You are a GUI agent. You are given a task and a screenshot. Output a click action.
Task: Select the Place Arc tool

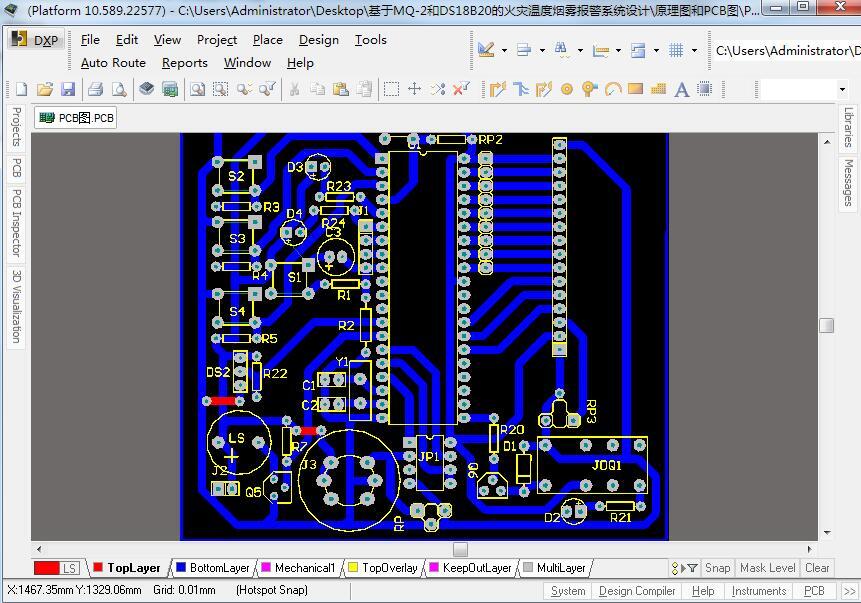point(612,89)
